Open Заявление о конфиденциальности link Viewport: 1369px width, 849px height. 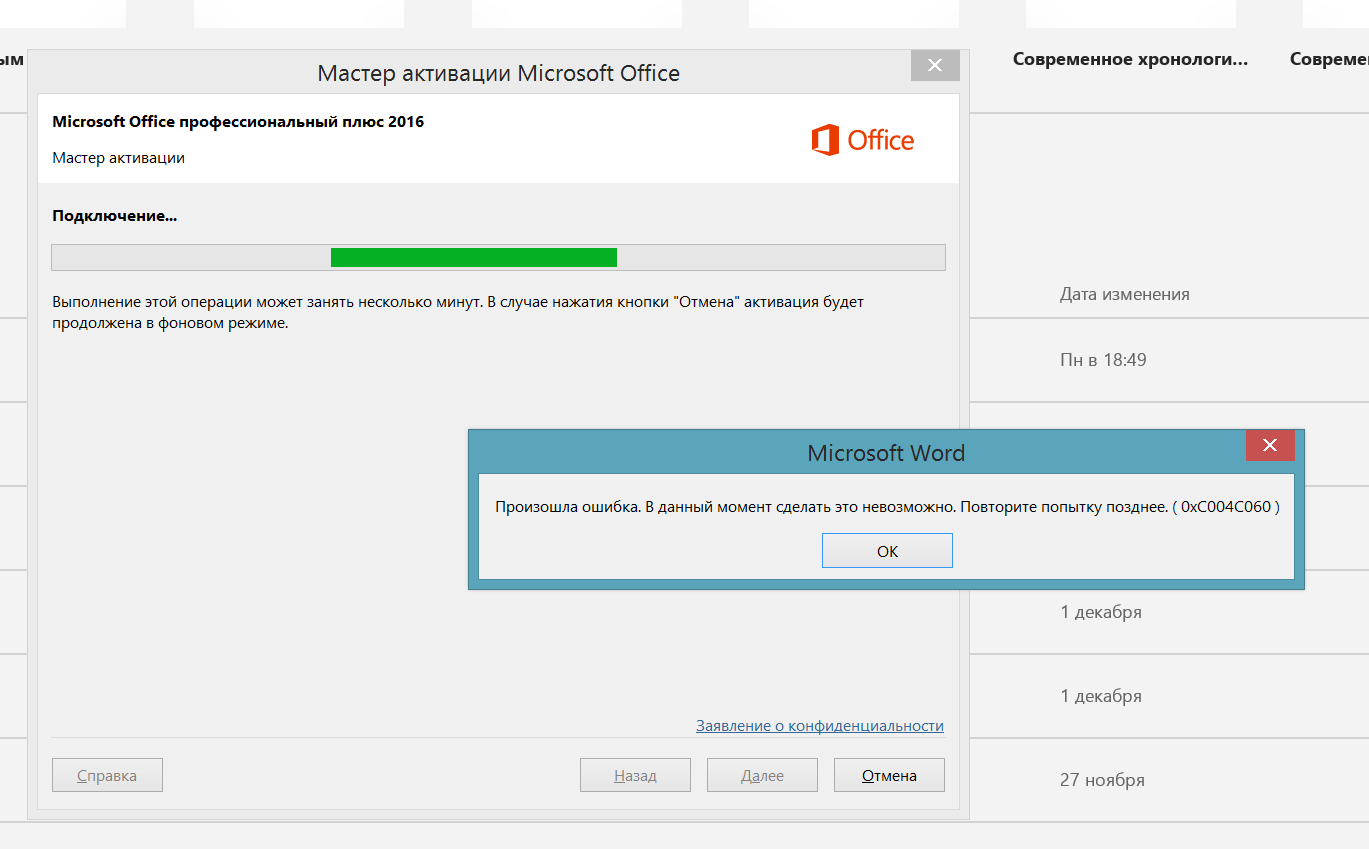pos(820,726)
